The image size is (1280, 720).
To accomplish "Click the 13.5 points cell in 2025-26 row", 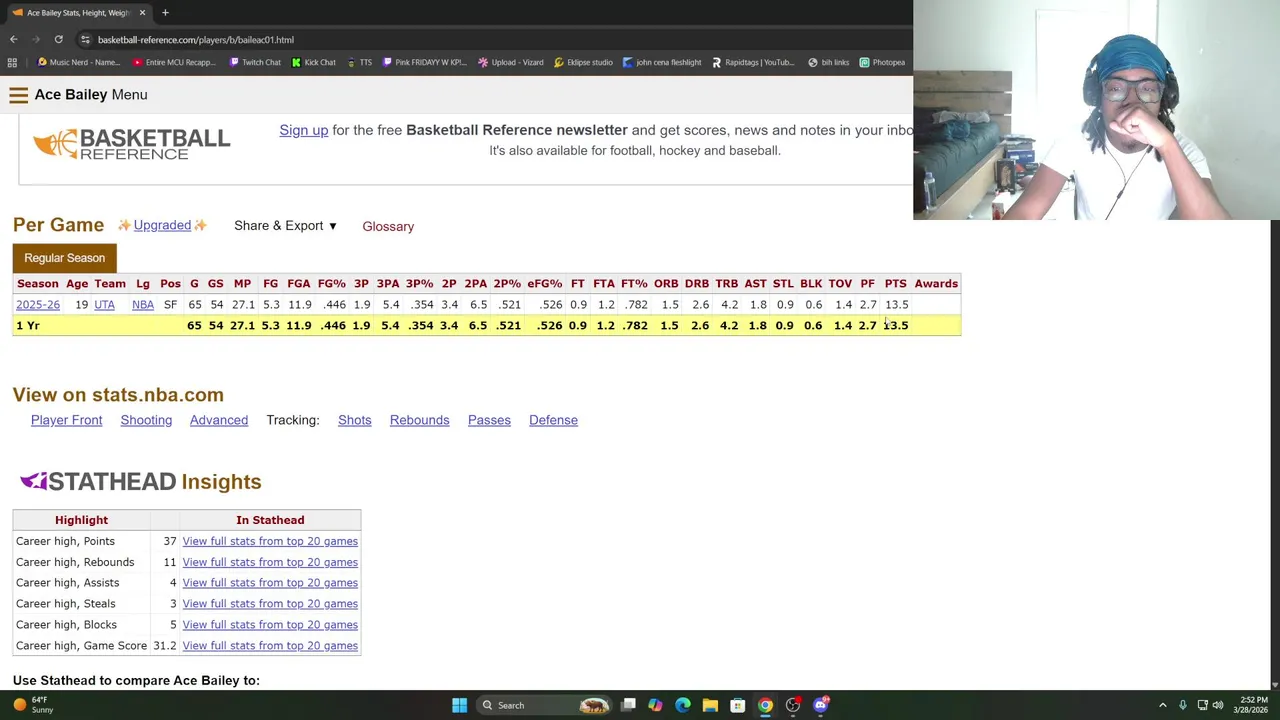I will tap(896, 305).
